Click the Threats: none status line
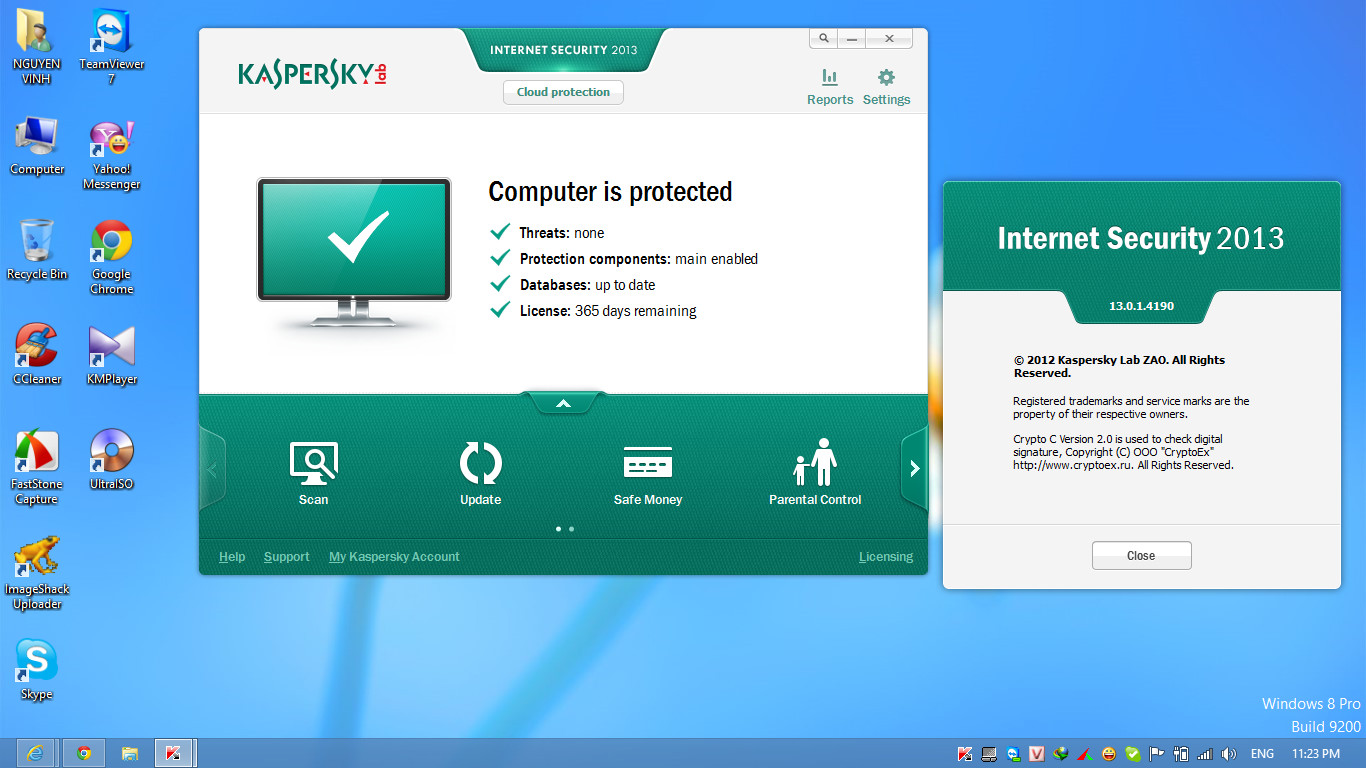Viewport: 1366px width, 768px height. pyautogui.click(x=547, y=233)
